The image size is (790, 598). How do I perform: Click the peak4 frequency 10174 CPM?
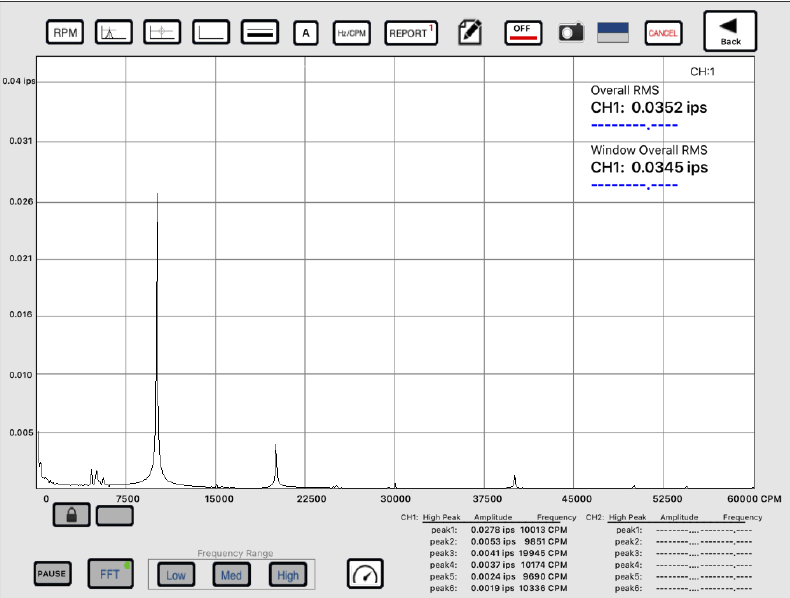(x=544, y=565)
